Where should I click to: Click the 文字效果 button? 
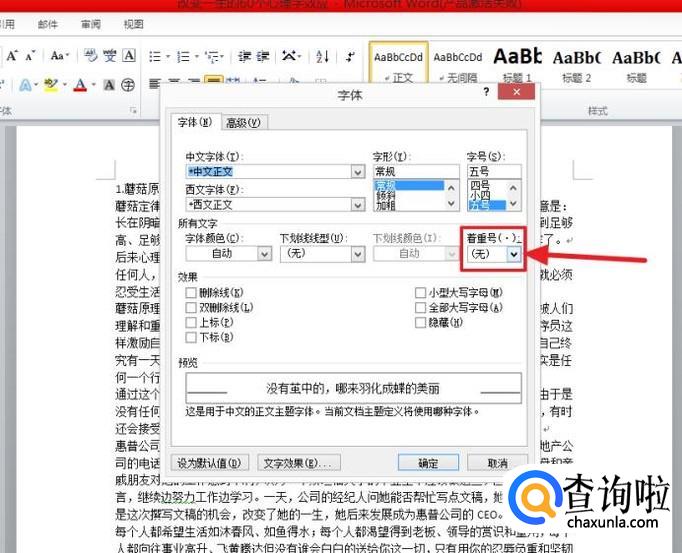[299, 464]
